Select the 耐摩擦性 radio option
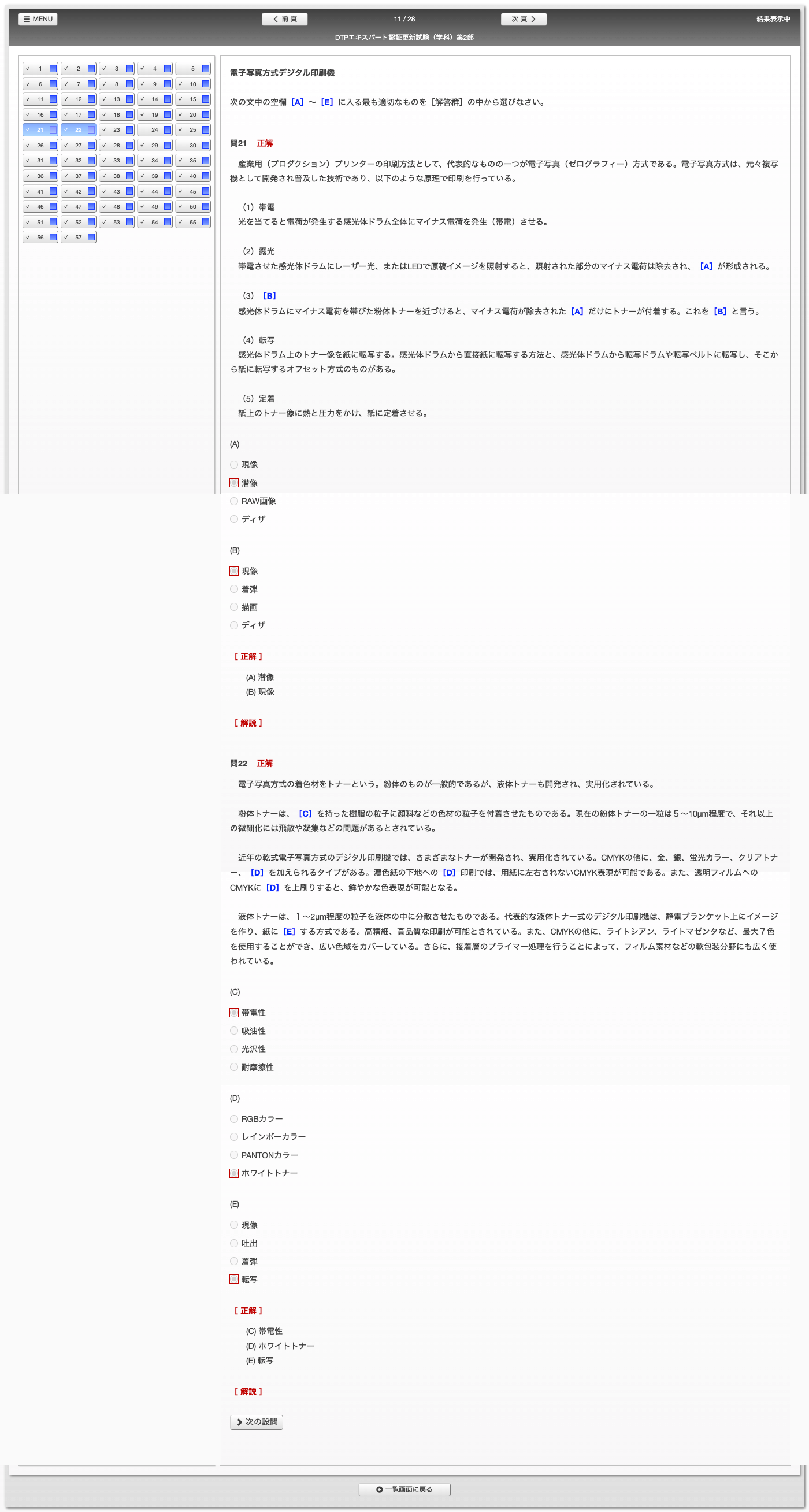Screen dimensions: 809x1512 coord(234,1067)
